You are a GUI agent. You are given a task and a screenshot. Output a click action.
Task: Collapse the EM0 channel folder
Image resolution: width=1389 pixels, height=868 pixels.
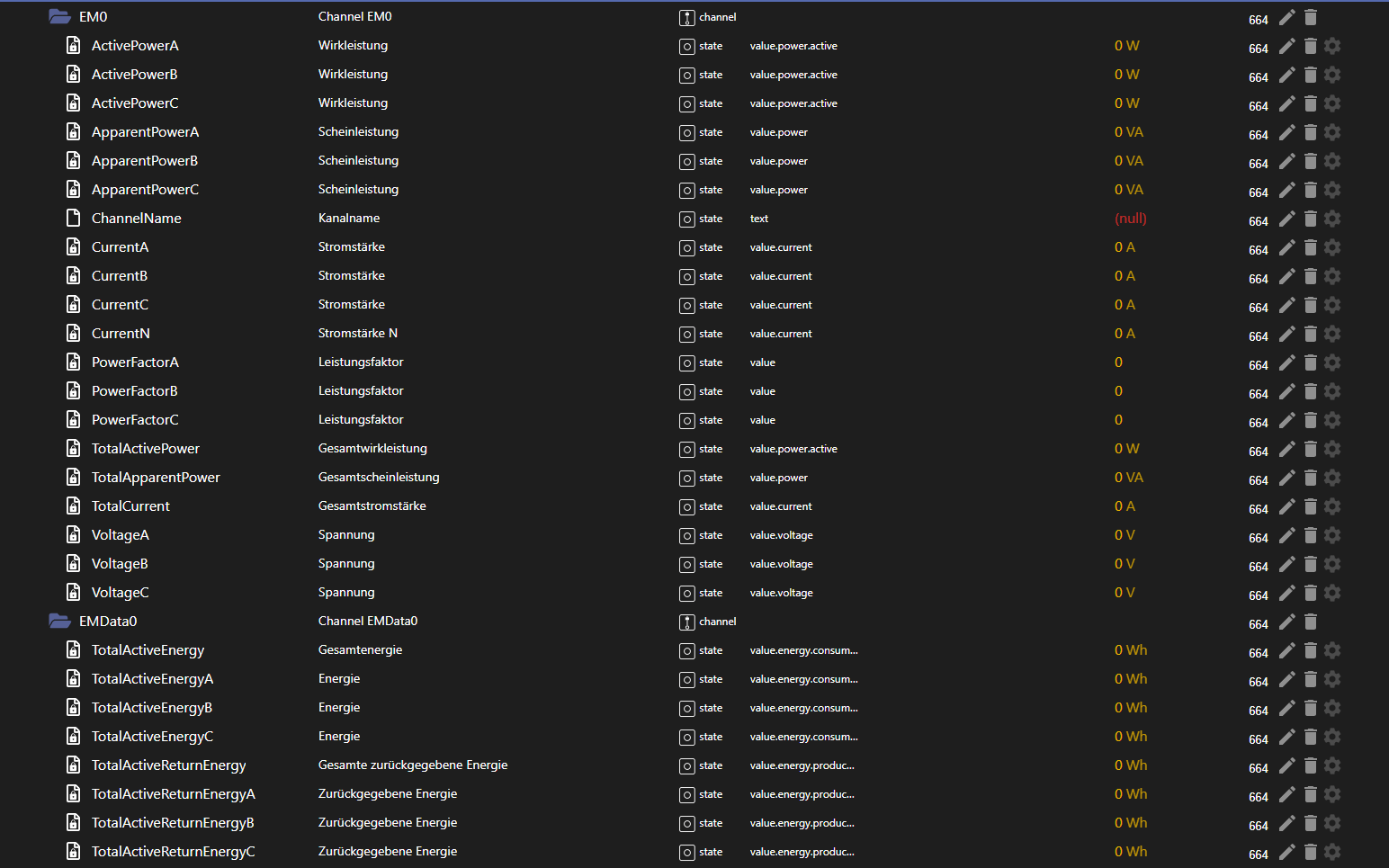(x=59, y=16)
